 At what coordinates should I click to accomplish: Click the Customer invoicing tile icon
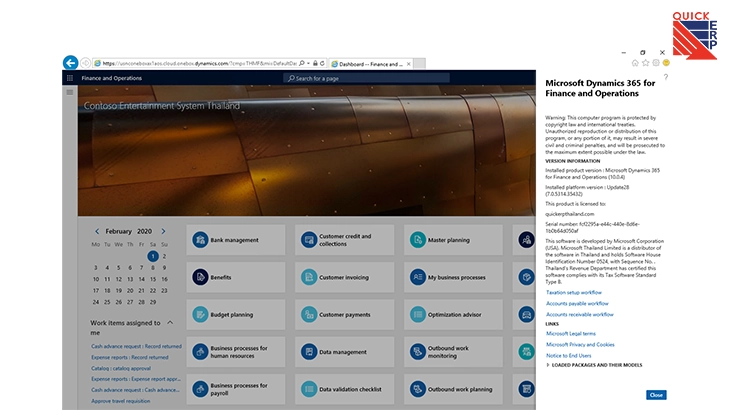[x=309, y=277]
